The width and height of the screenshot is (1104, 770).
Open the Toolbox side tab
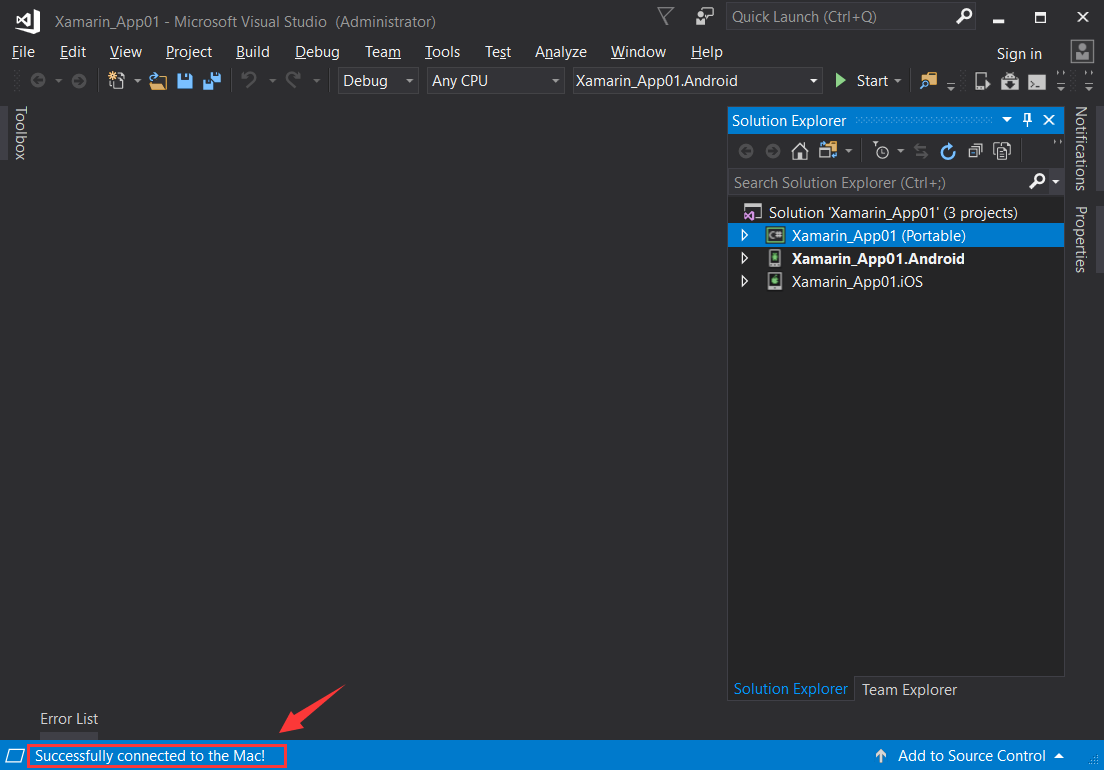(20, 132)
